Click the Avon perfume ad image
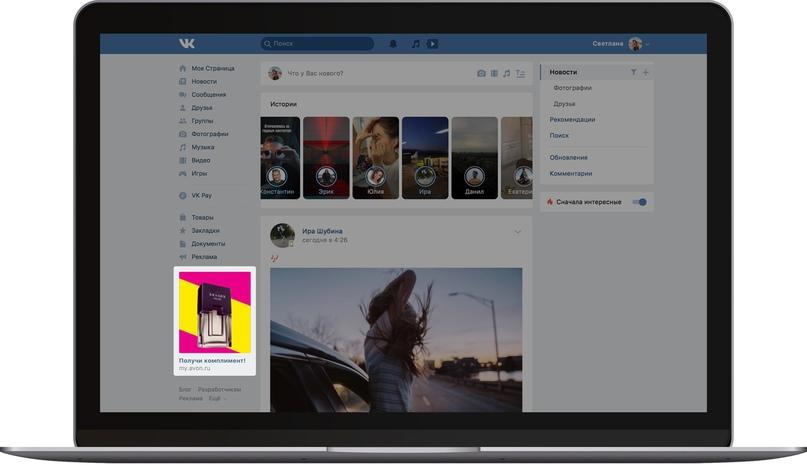This screenshot has width=807, height=473. coord(215,312)
